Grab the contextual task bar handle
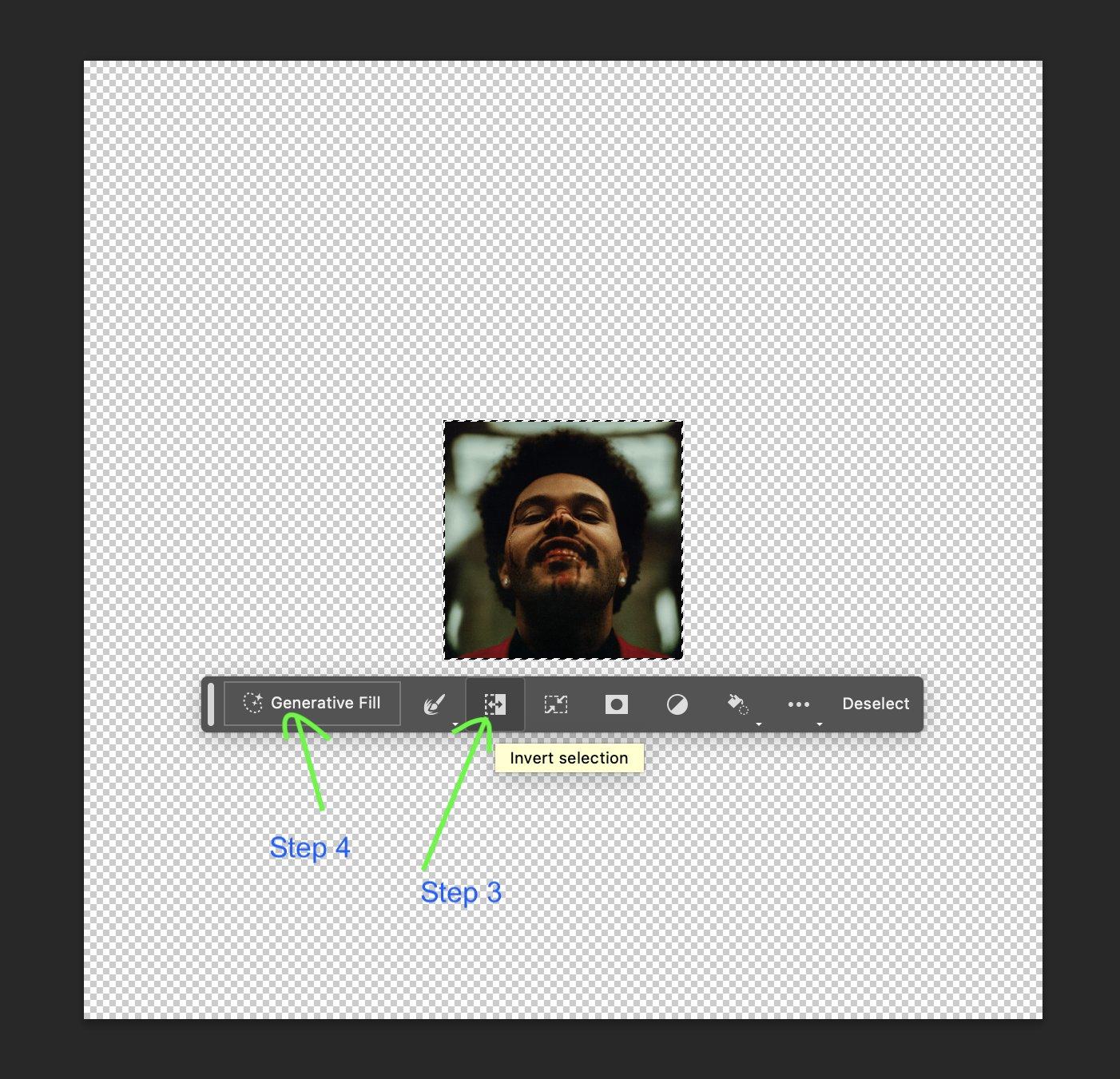 coord(211,704)
